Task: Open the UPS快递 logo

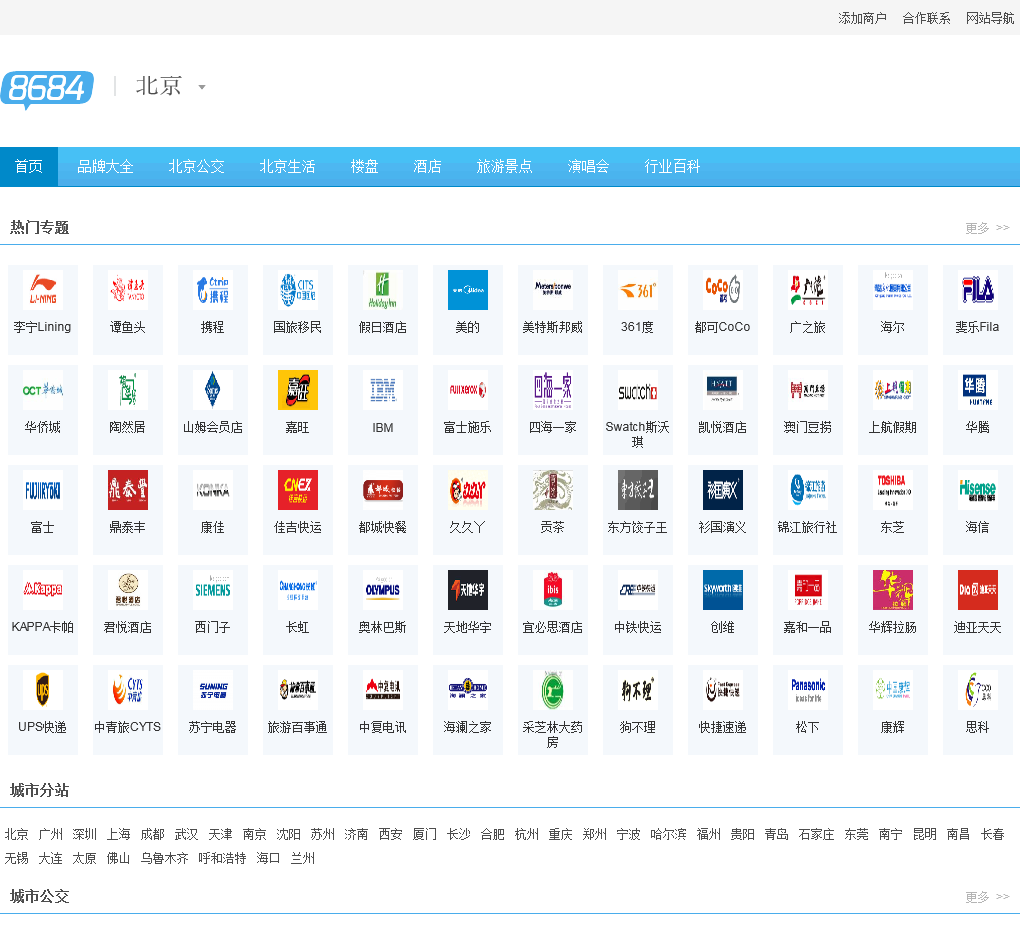Action: click(42, 690)
